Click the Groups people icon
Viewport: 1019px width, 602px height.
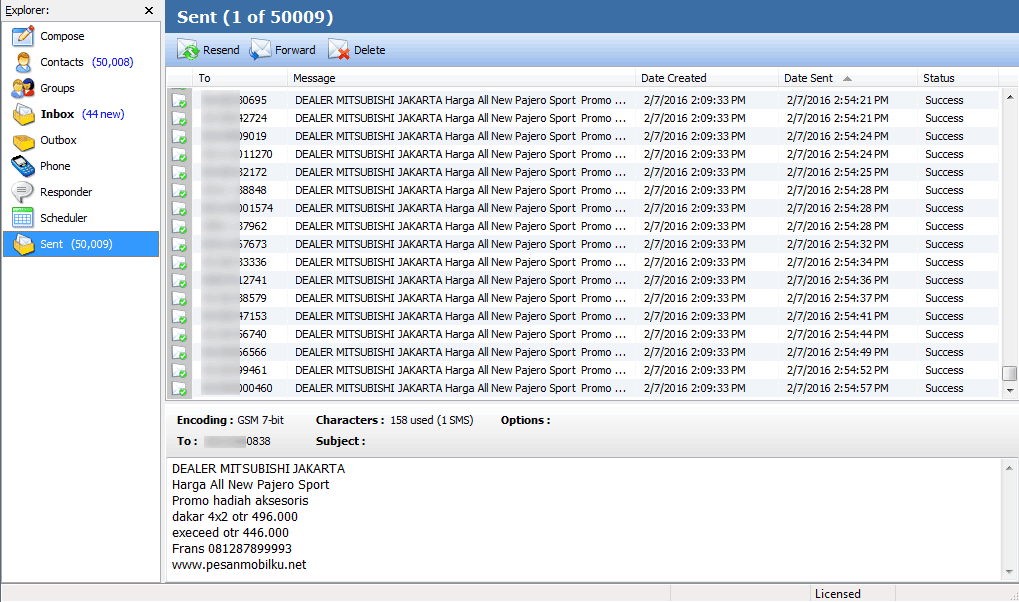[x=23, y=88]
